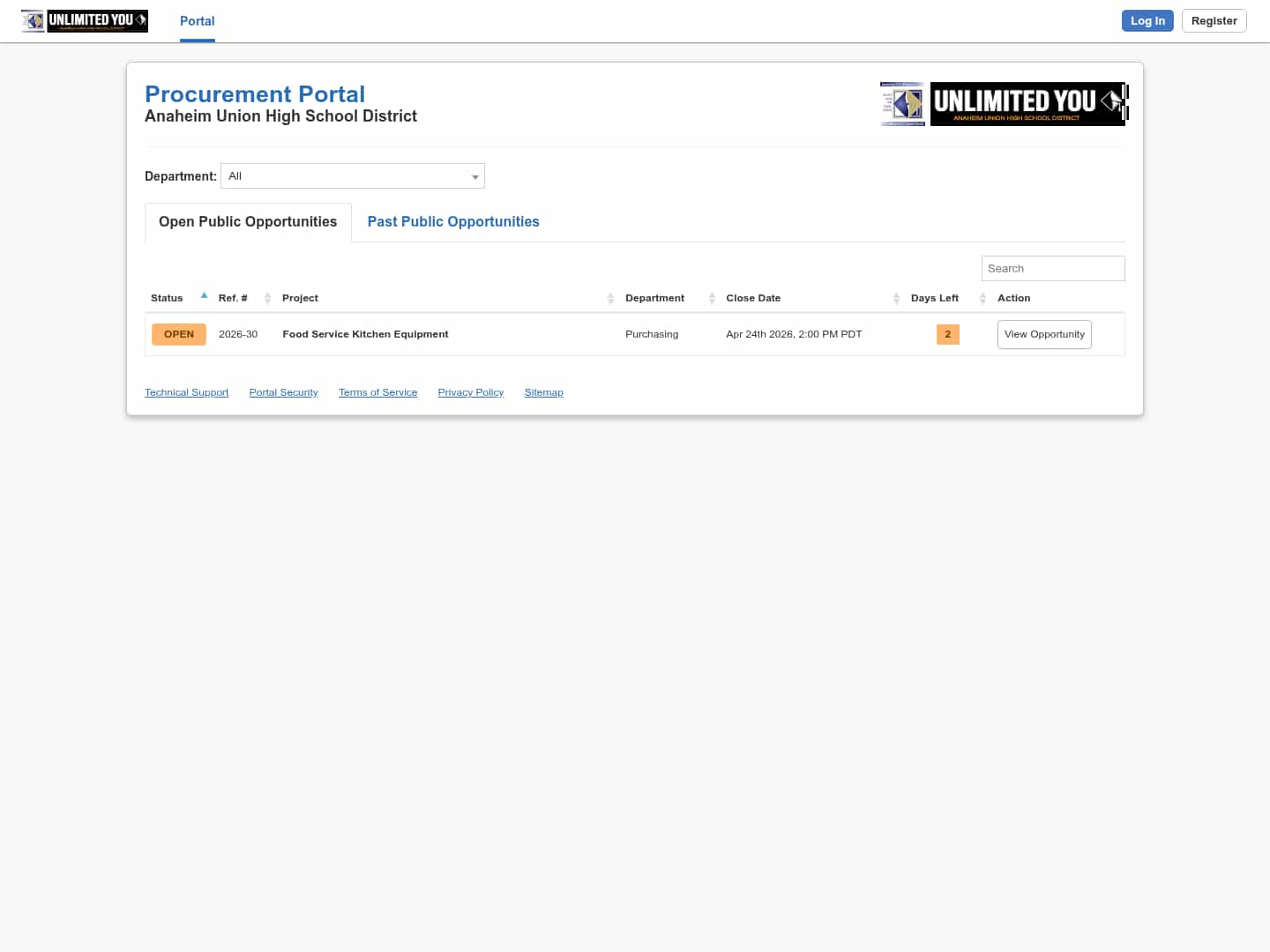Sort the table by the Project column
The height and width of the screenshot is (952, 1270).
(610, 298)
